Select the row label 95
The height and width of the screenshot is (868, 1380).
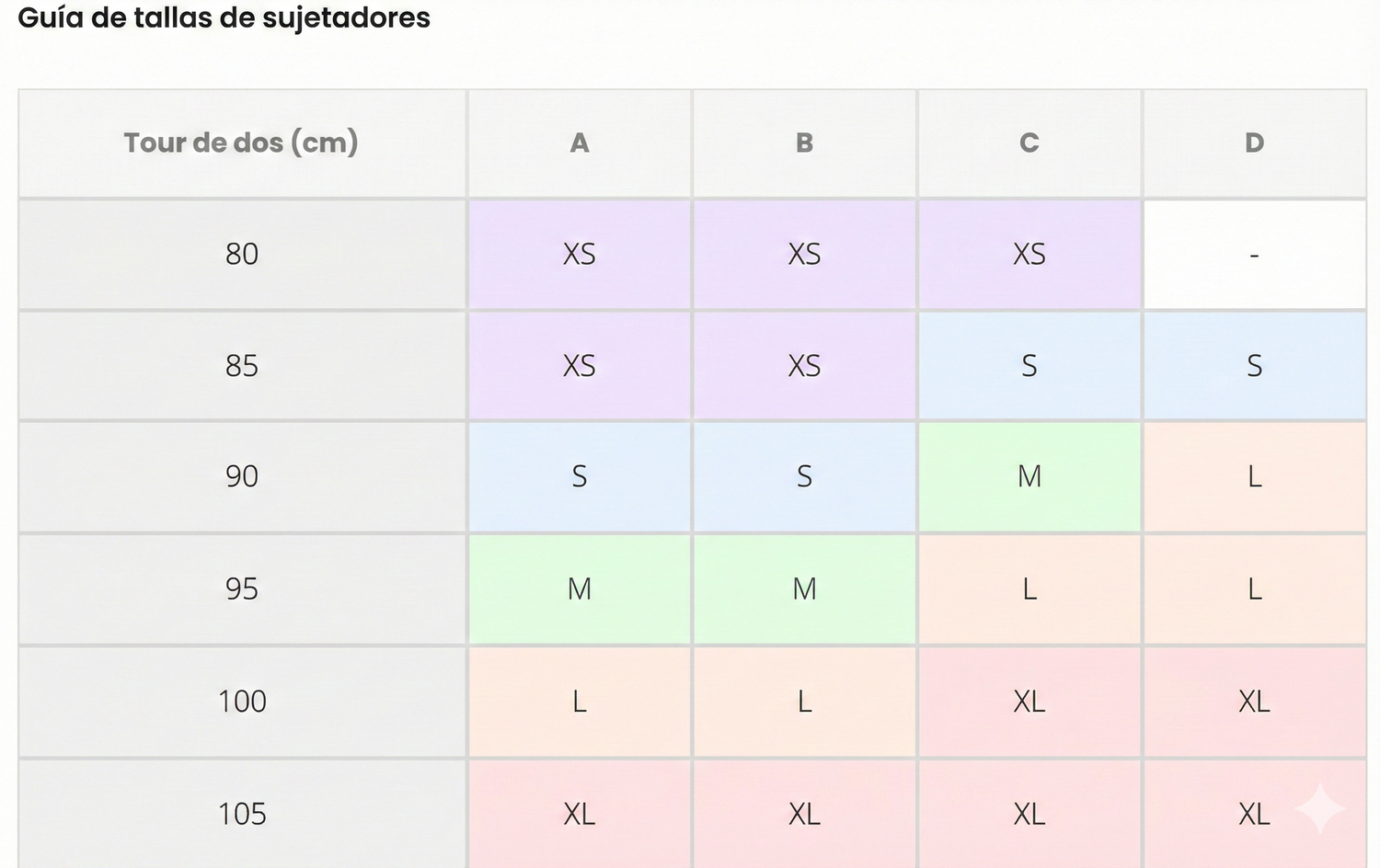coord(242,588)
